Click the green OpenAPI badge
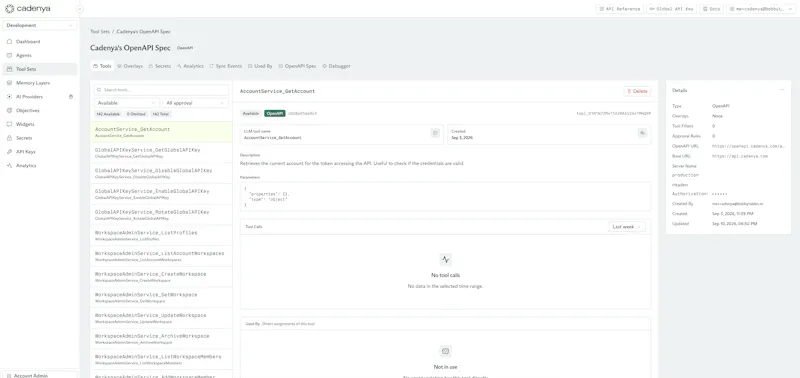 (x=274, y=113)
